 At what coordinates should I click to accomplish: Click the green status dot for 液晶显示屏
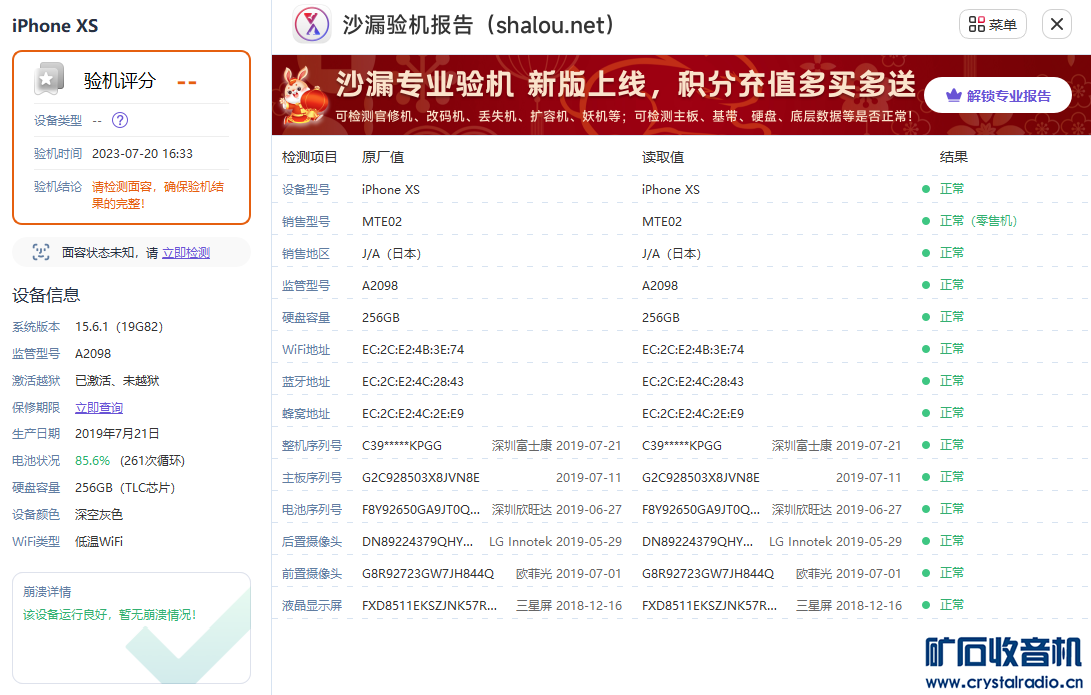(x=925, y=605)
